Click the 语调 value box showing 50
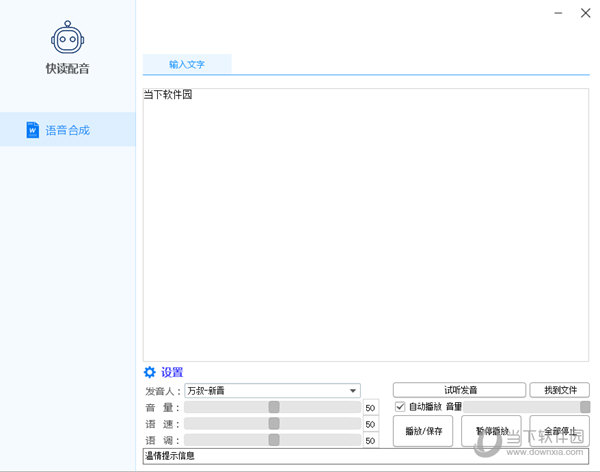This screenshot has width=600, height=472. point(370,441)
